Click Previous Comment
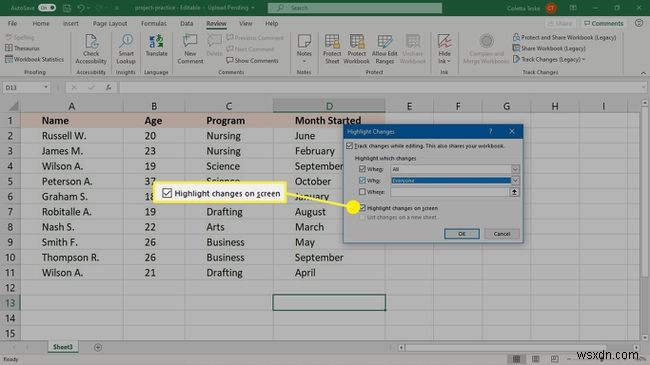Image resolution: width=650 pixels, height=365 pixels. [255, 38]
